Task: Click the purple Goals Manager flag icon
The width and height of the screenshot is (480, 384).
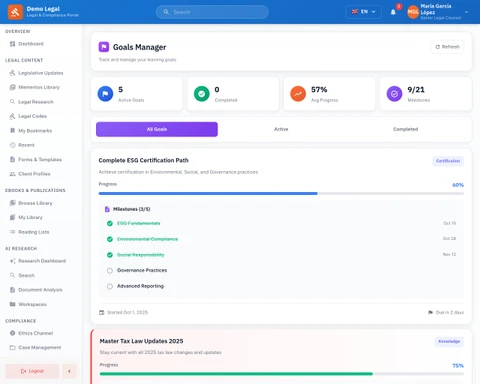Action: tap(104, 47)
